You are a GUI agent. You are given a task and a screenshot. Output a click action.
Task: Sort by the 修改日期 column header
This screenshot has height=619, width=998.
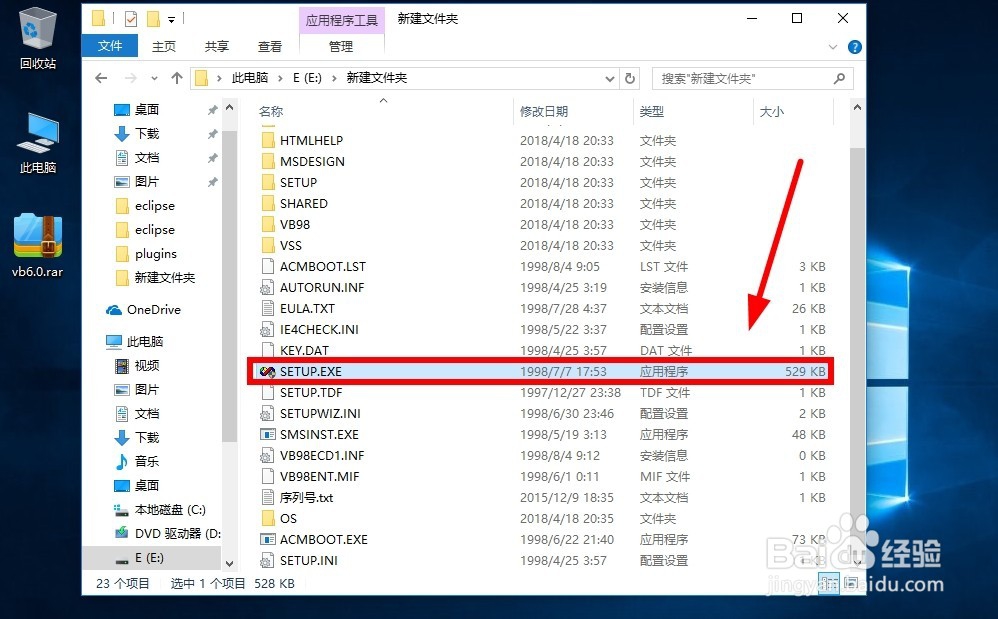tap(544, 111)
